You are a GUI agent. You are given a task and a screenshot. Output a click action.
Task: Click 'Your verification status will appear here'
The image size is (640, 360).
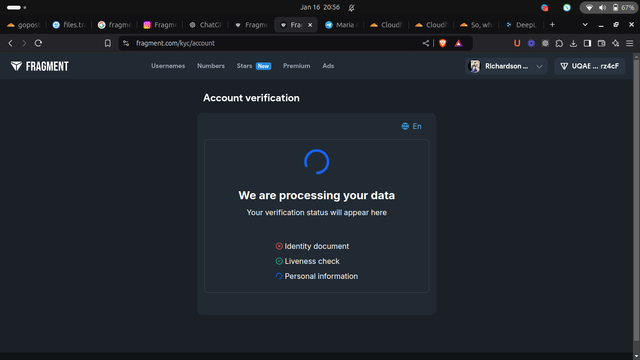coord(317,213)
